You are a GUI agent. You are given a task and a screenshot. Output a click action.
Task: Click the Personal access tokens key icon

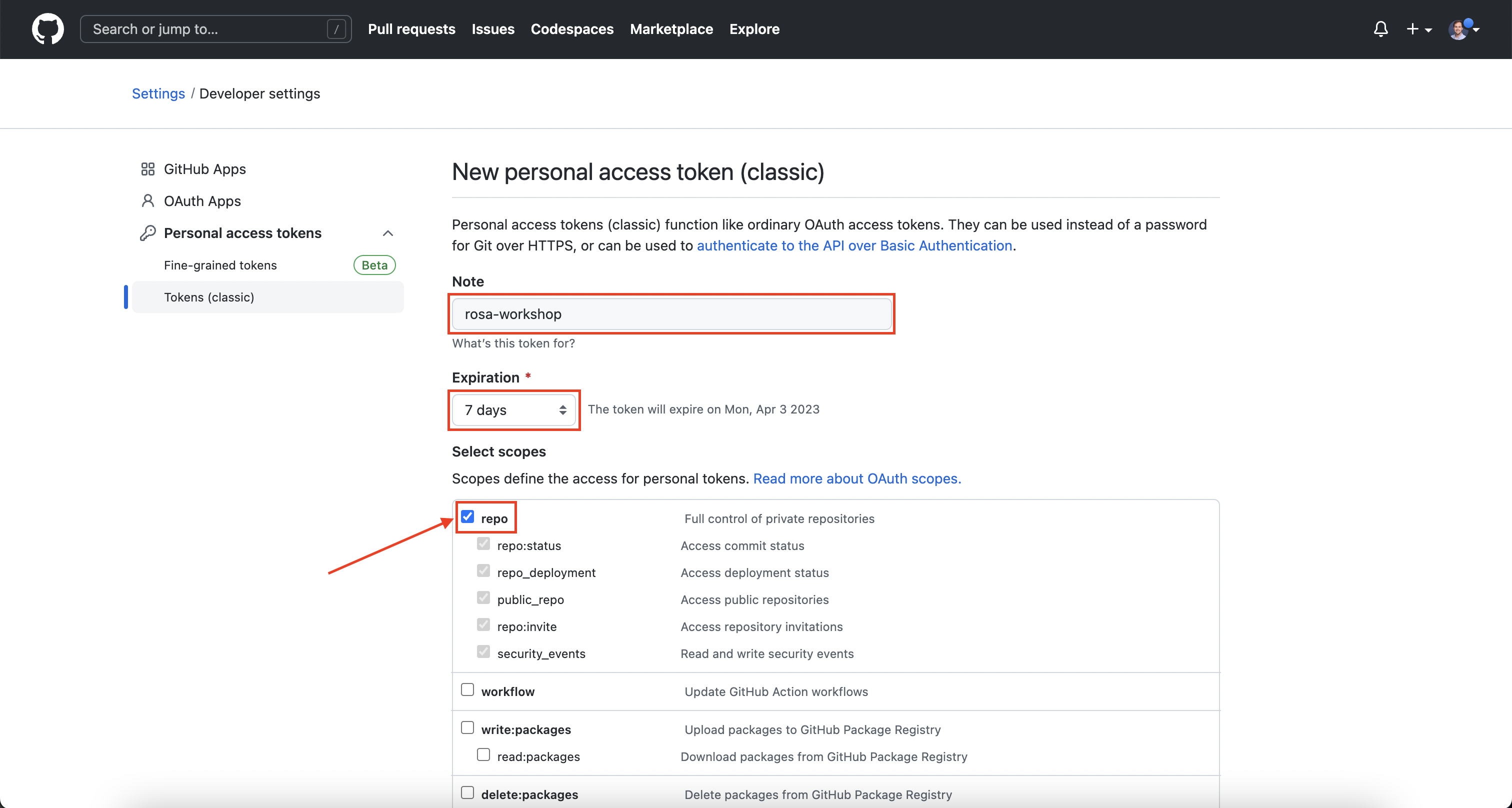147,233
